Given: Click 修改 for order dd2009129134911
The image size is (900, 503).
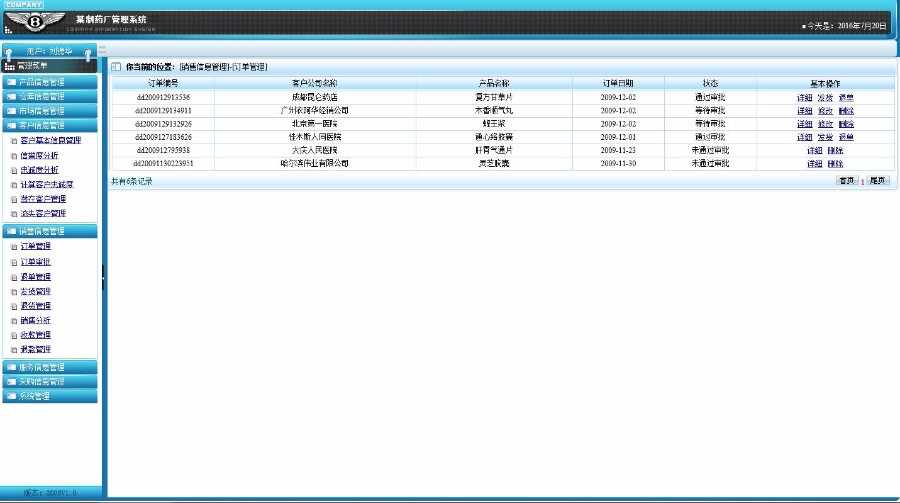Looking at the screenshot, I should tap(825, 111).
